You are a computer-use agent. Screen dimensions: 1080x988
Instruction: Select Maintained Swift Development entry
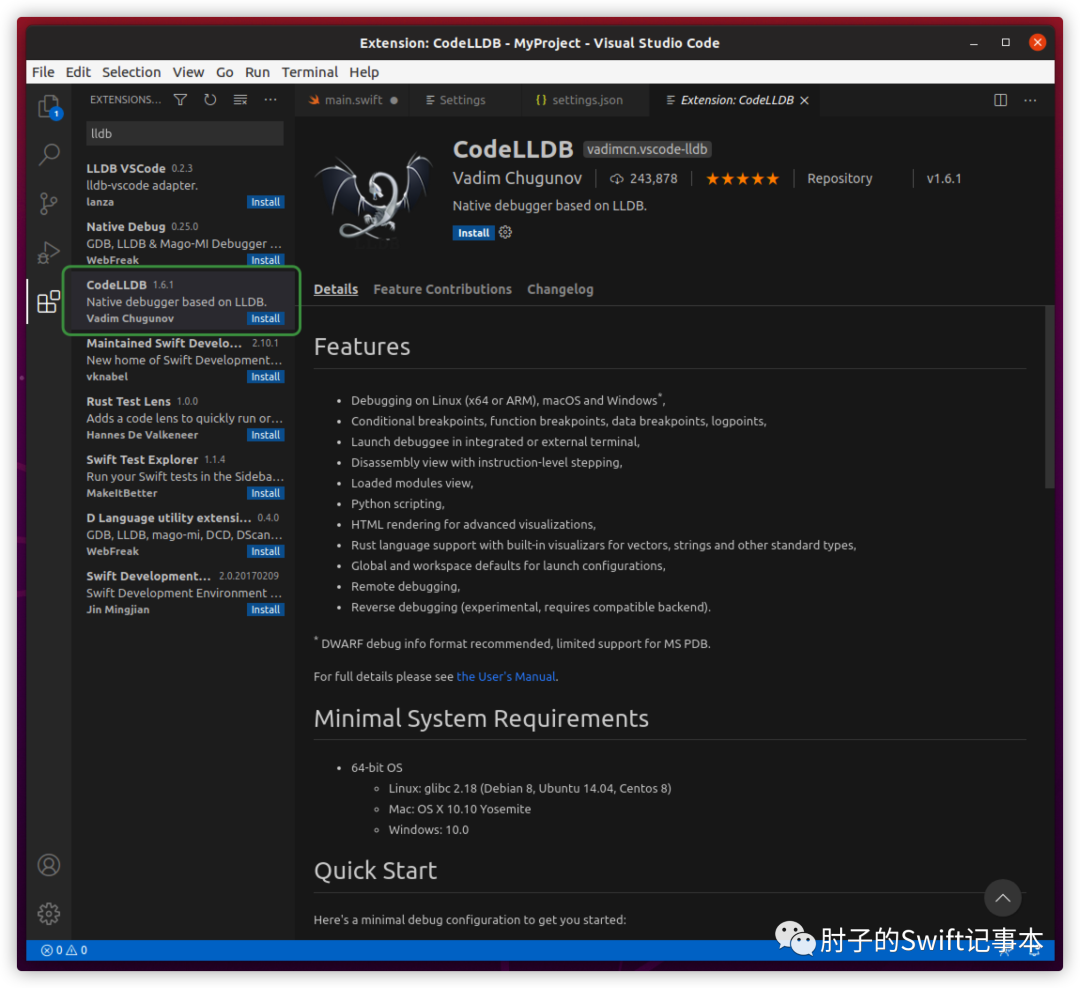(x=185, y=359)
